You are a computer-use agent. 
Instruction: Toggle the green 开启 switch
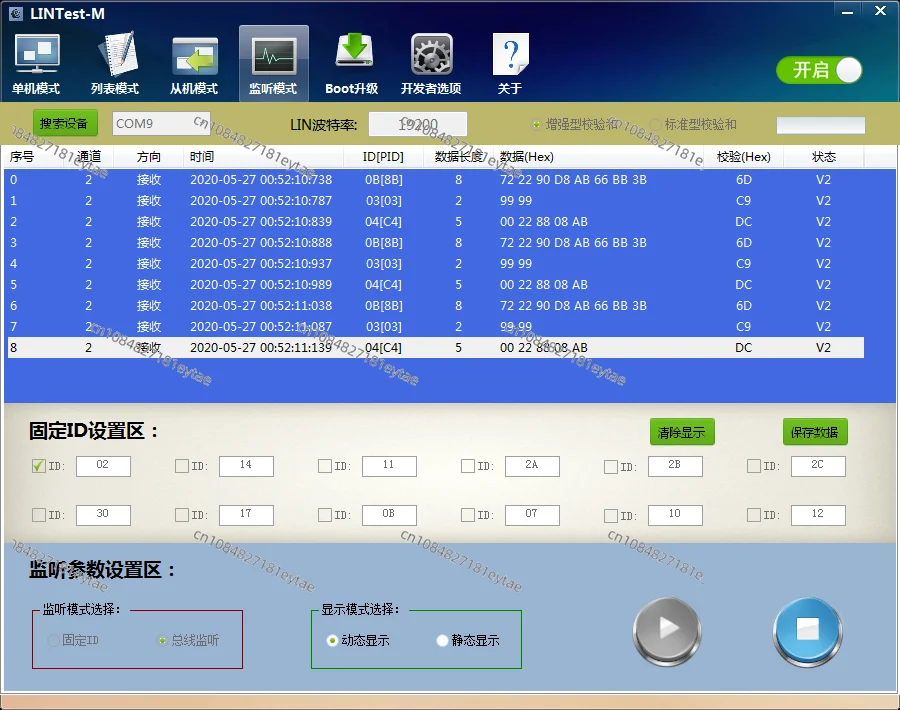[x=819, y=71]
